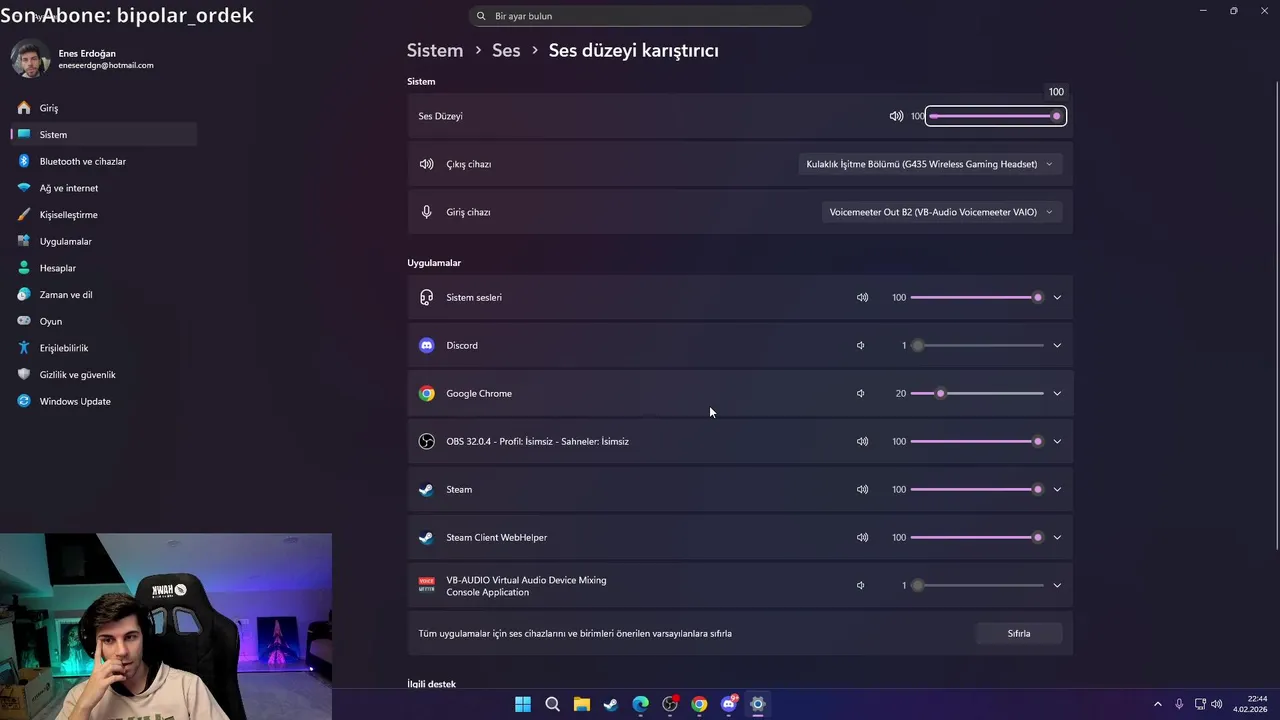
Task: Mute the master Ses Düzeyi speaker icon
Action: point(896,116)
